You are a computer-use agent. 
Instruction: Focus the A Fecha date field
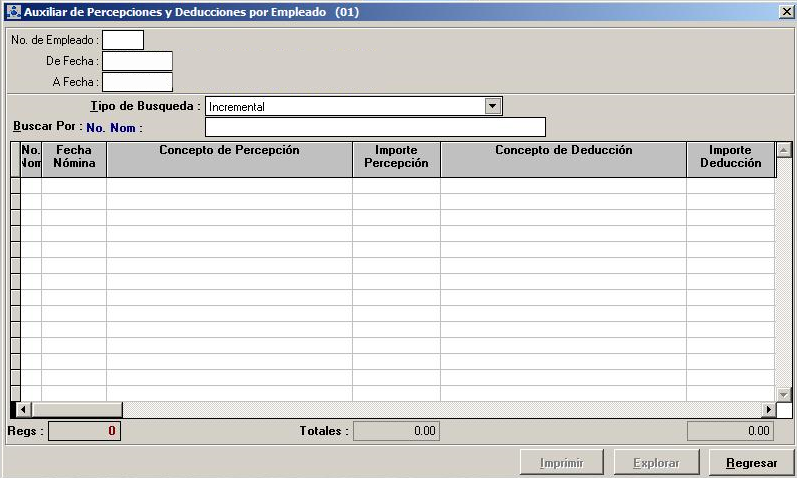(x=137, y=82)
